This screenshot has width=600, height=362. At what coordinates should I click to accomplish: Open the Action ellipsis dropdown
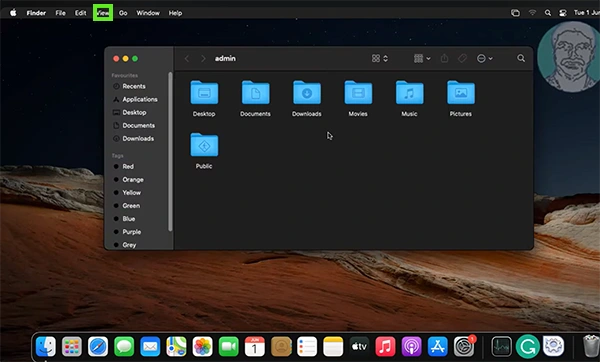coord(484,58)
